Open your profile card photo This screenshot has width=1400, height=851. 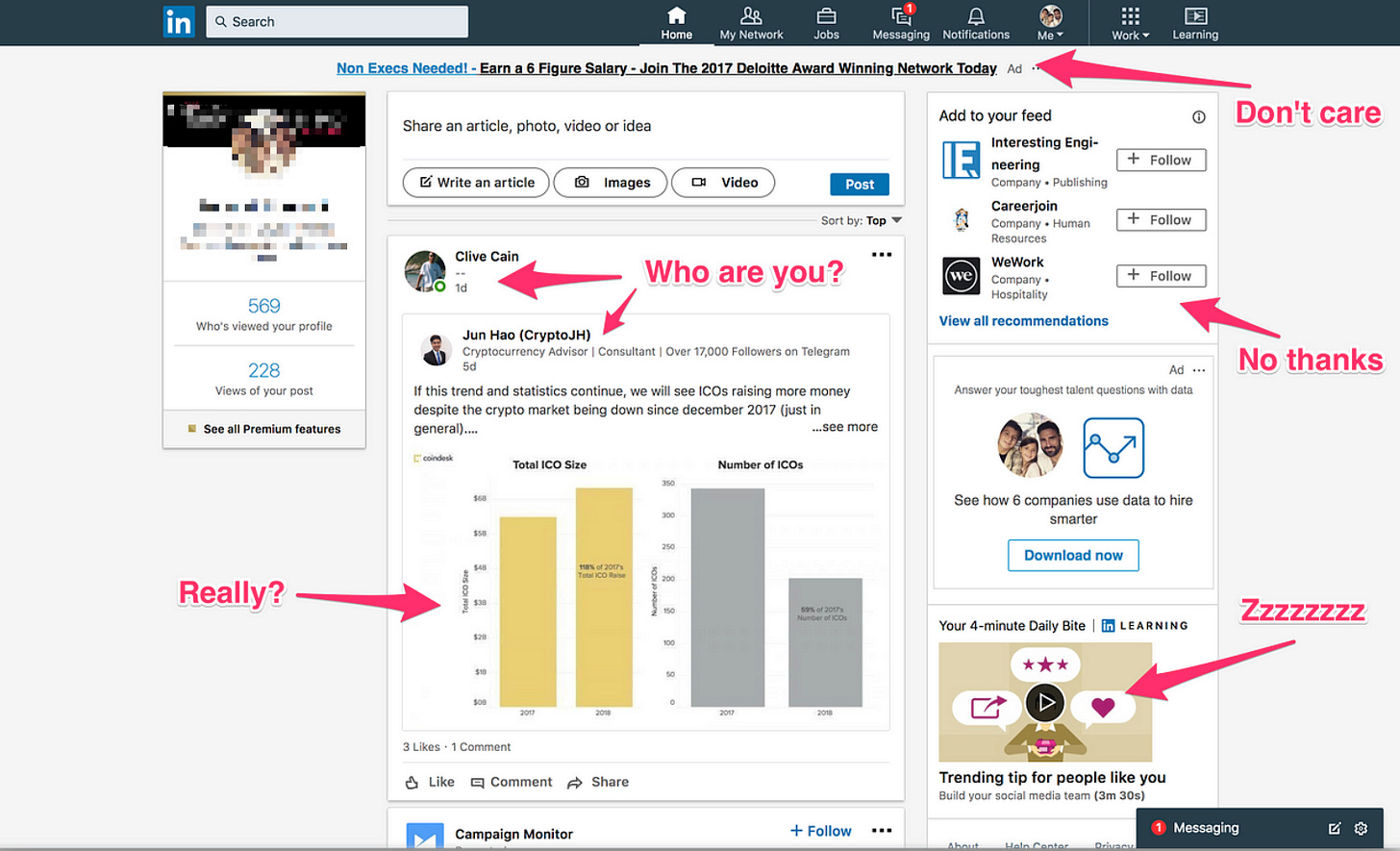pos(264,144)
